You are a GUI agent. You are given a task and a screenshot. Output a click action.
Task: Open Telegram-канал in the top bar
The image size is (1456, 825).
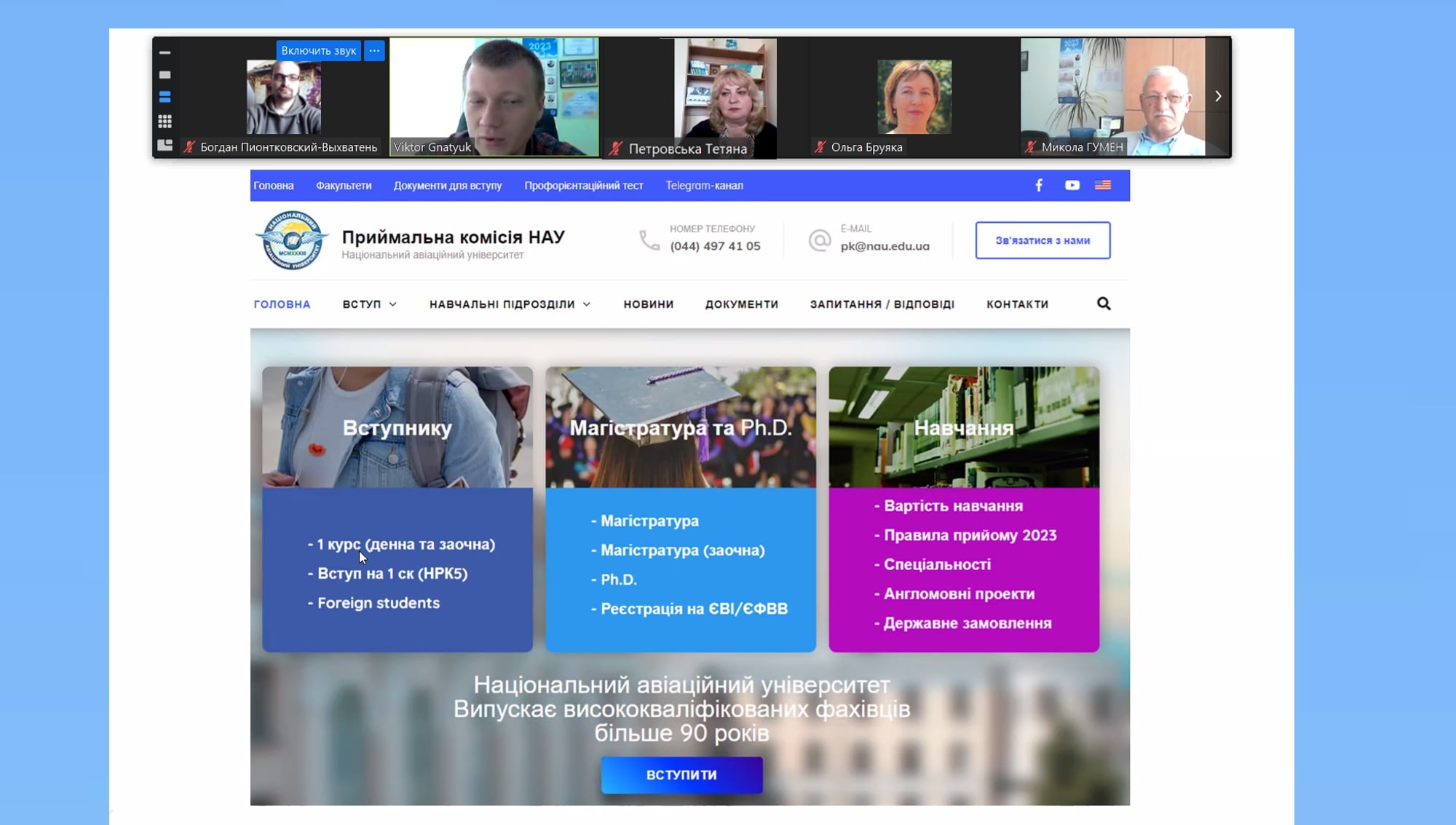coord(704,186)
